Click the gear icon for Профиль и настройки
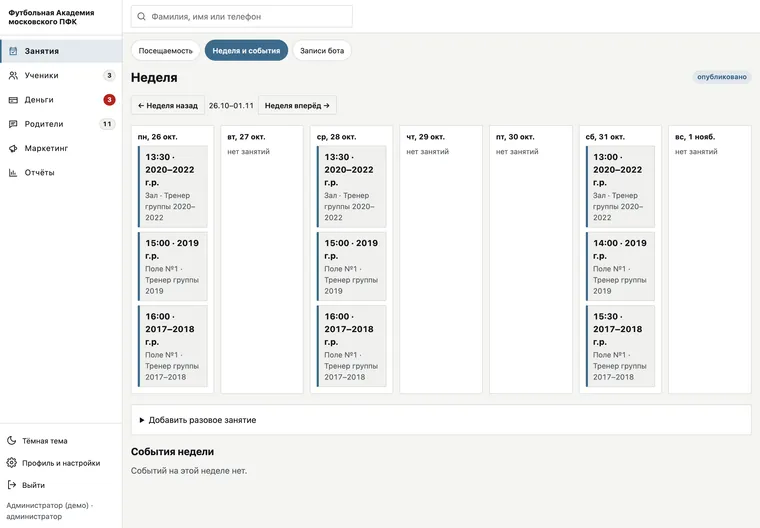 coord(12,463)
